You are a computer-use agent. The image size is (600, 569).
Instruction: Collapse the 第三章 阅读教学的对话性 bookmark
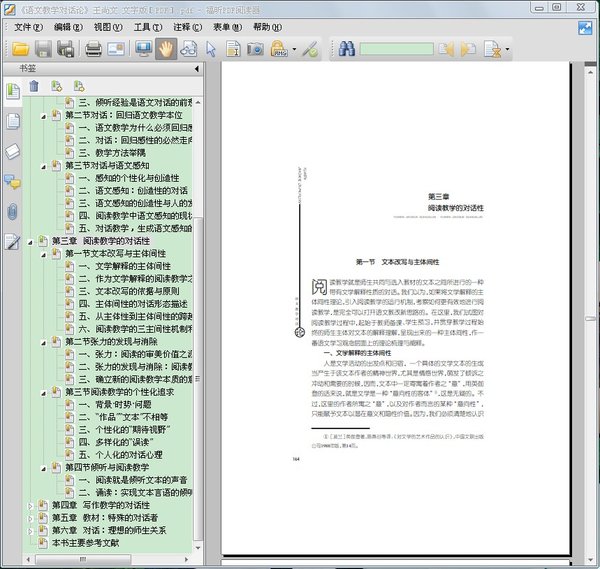31,241
